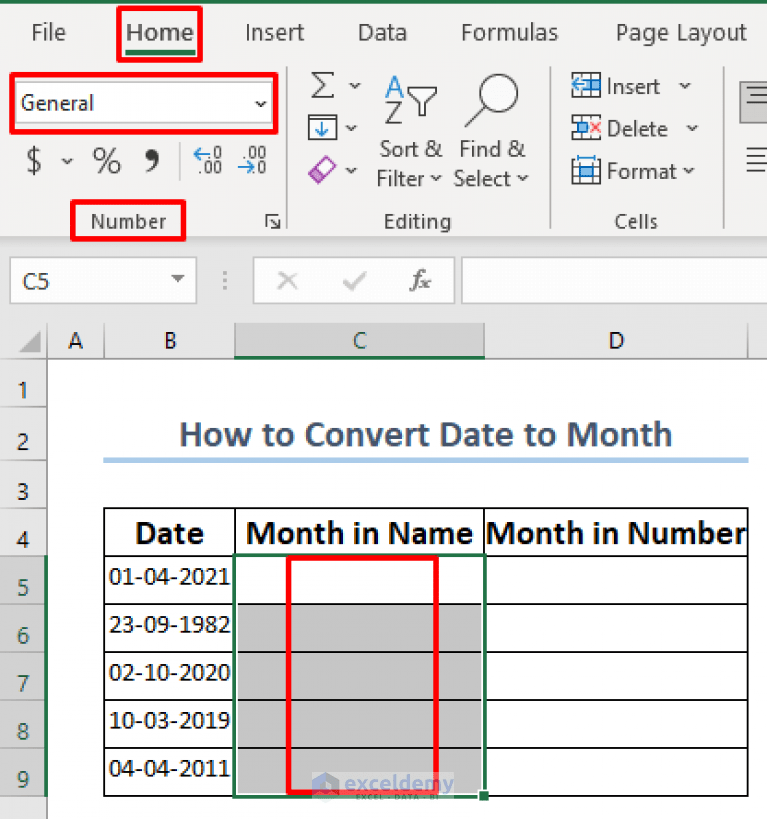The height and width of the screenshot is (819, 767).
Task: Apply AutoSum with the Sigma icon
Action: 325,85
